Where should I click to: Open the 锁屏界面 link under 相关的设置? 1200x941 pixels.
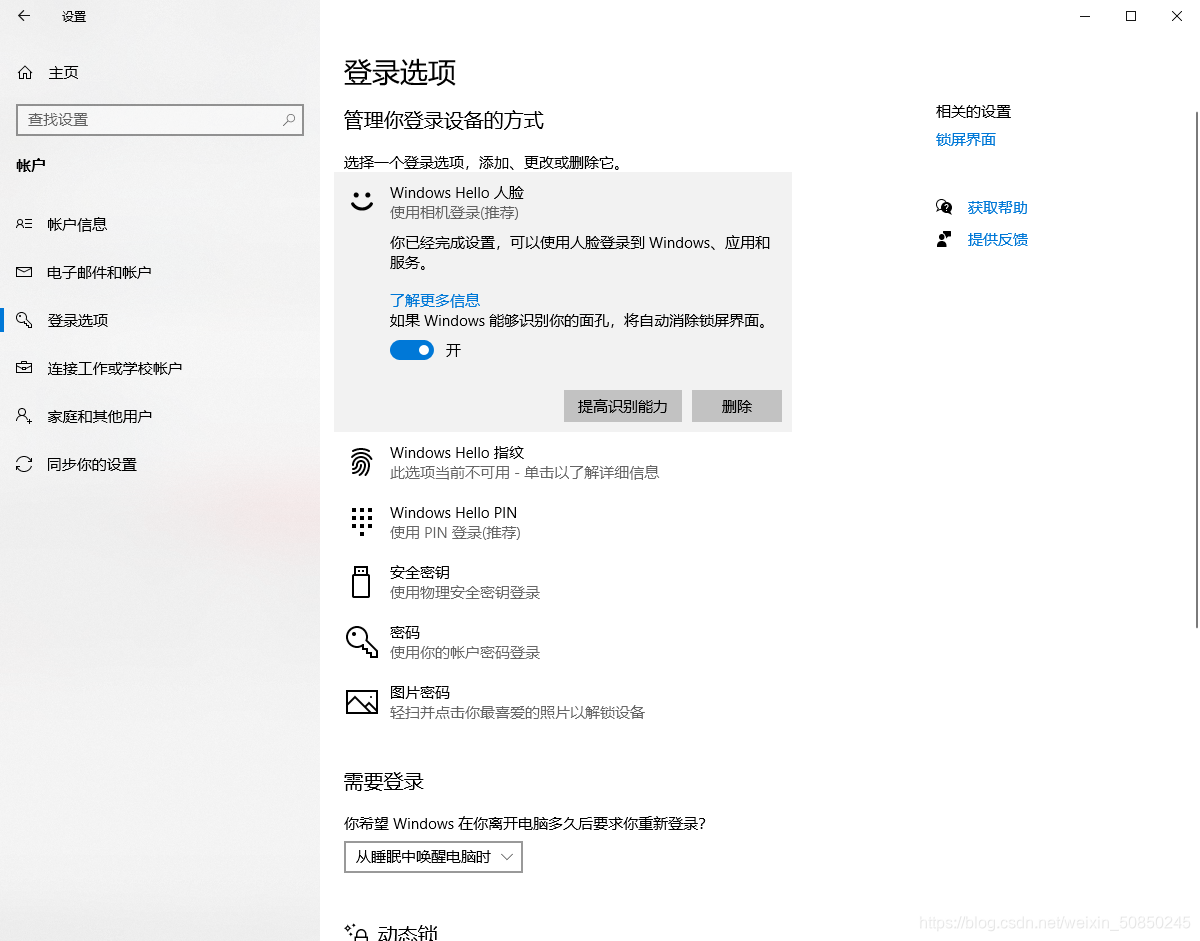click(x=965, y=139)
